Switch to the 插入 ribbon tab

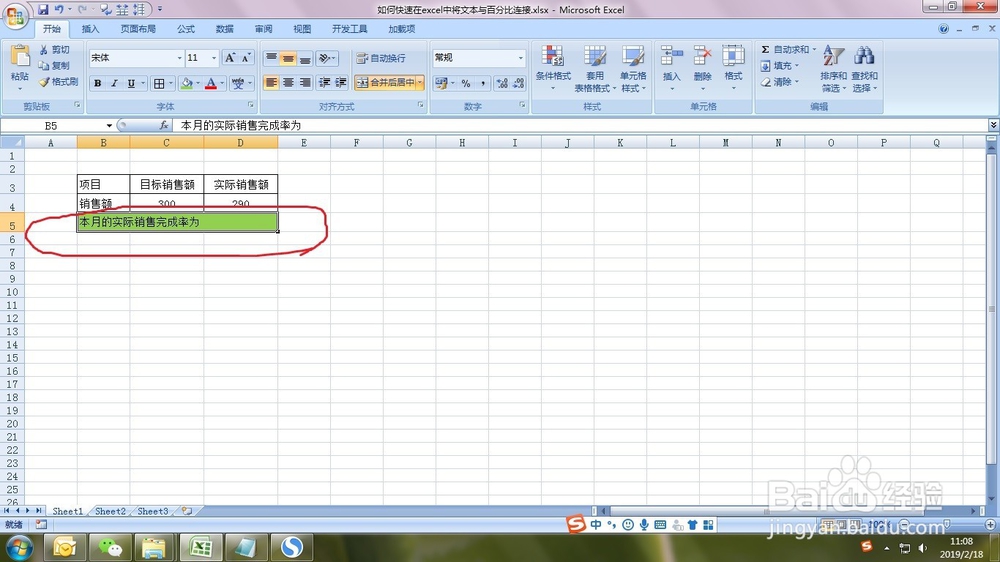pyautogui.click(x=91, y=29)
